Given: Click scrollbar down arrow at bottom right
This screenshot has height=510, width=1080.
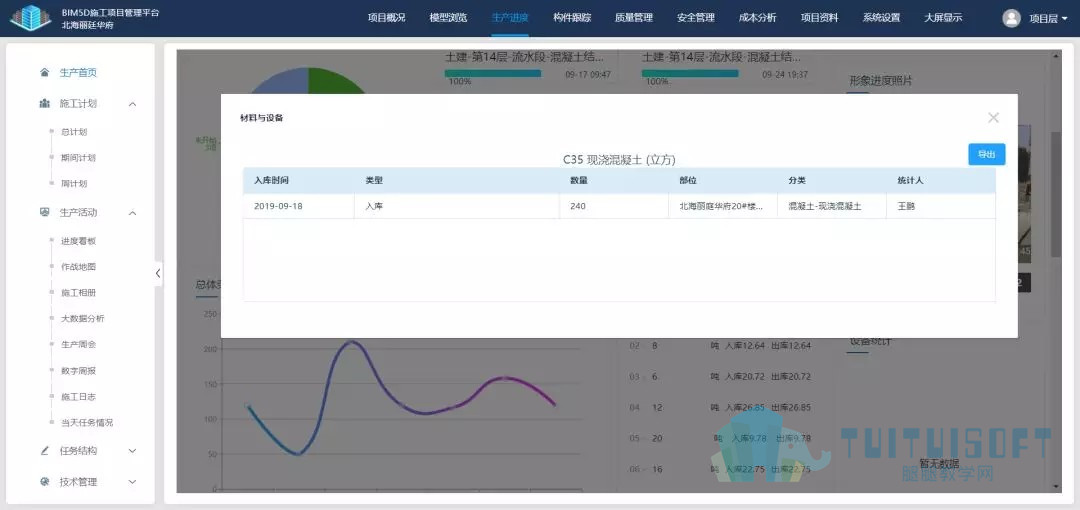Looking at the screenshot, I should tap(1056, 487).
